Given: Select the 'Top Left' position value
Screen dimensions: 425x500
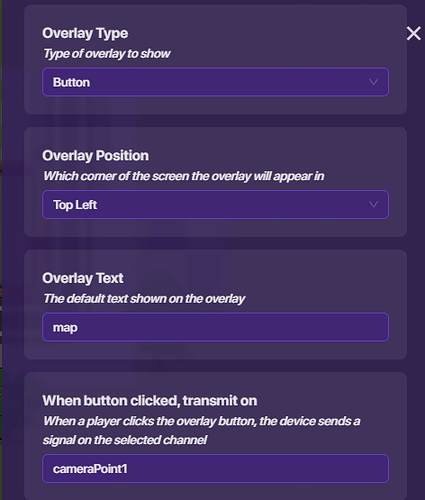Looking at the screenshot, I should pos(75,205).
